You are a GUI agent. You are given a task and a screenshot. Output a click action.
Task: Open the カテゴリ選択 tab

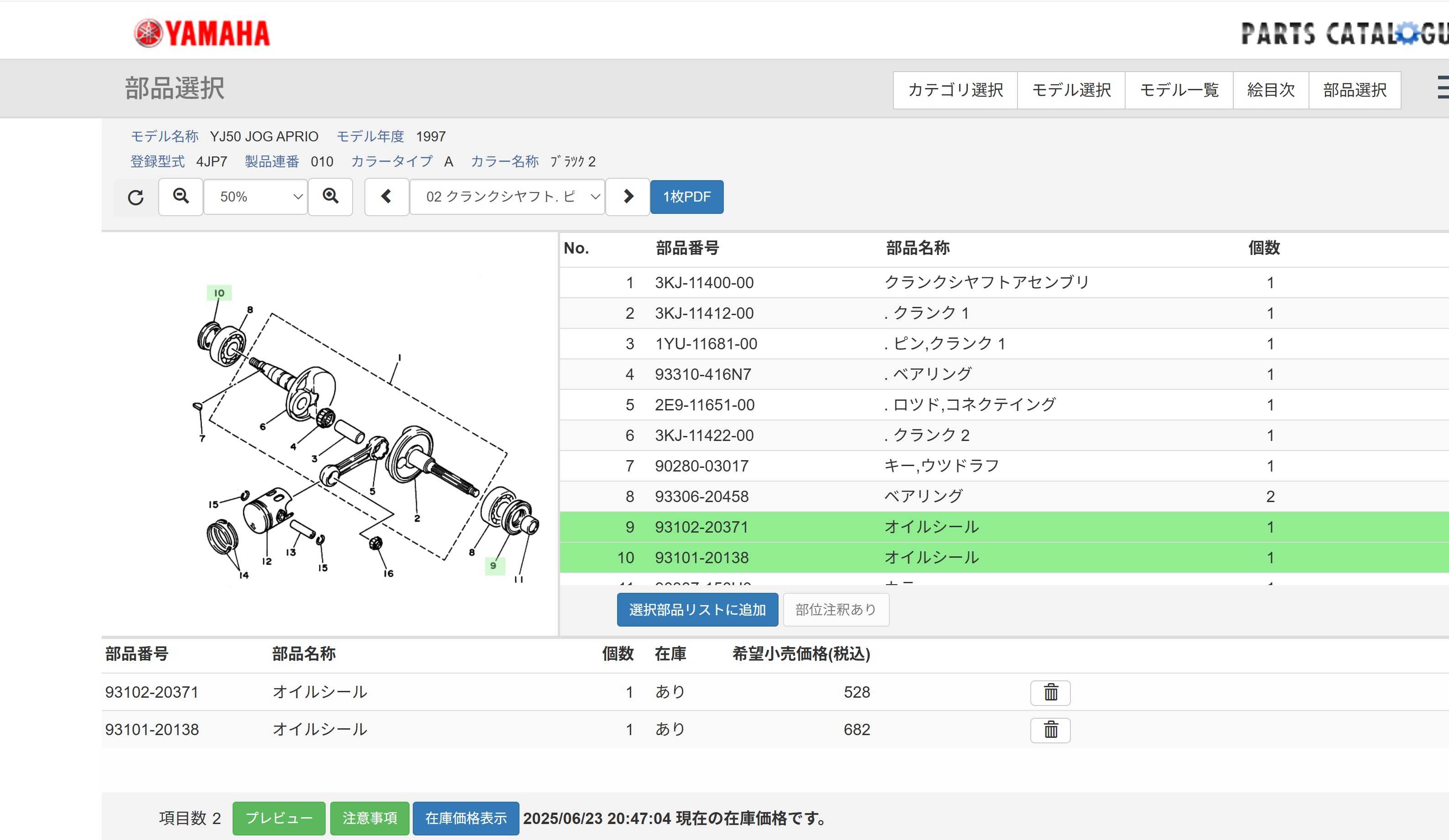(x=955, y=90)
